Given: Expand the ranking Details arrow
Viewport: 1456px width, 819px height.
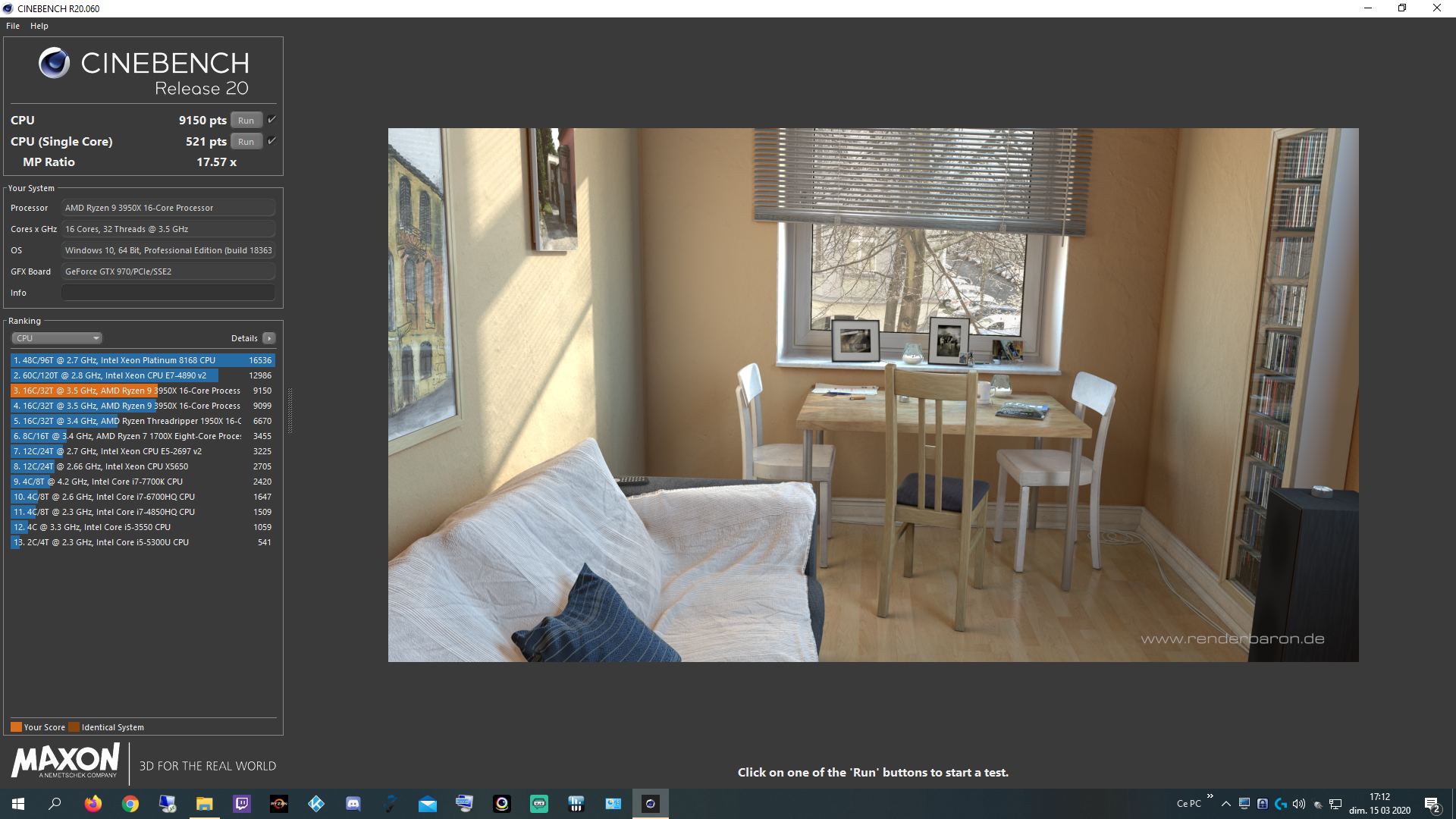Looking at the screenshot, I should tap(269, 338).
